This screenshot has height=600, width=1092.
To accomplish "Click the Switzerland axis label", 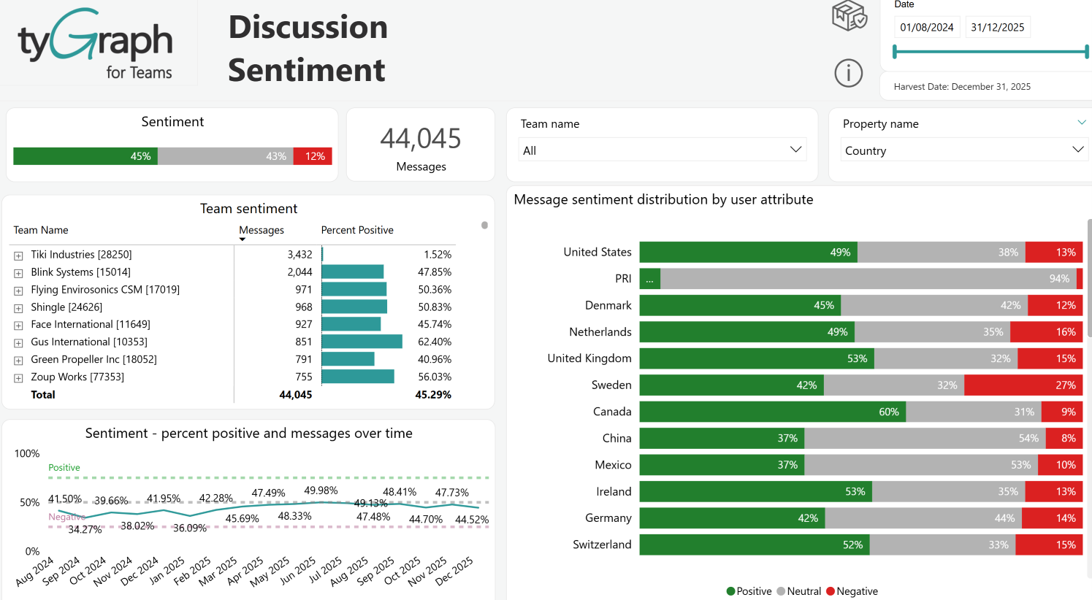I will (x=602, y=544).
